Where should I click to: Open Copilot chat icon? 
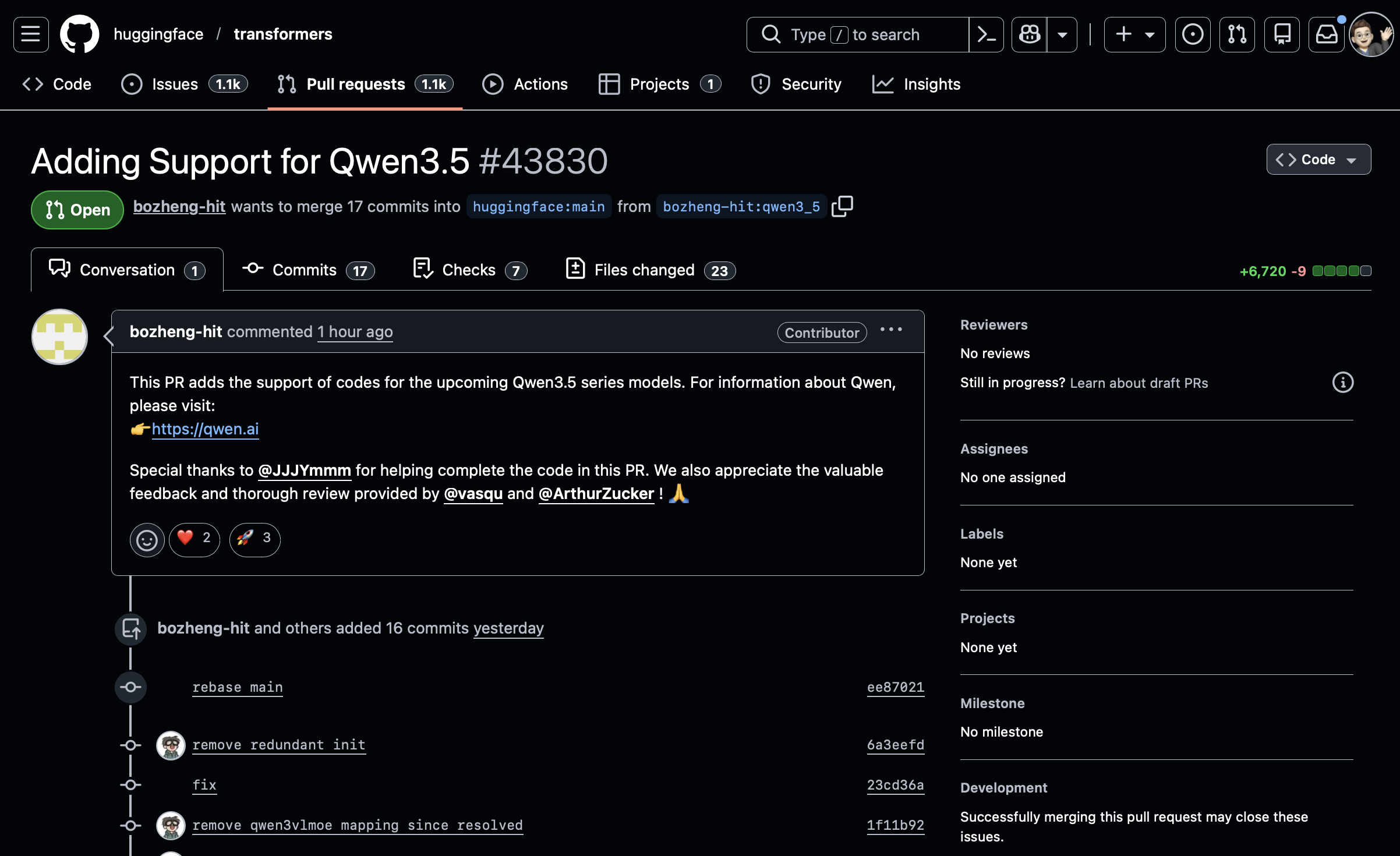coord(1029,34)
